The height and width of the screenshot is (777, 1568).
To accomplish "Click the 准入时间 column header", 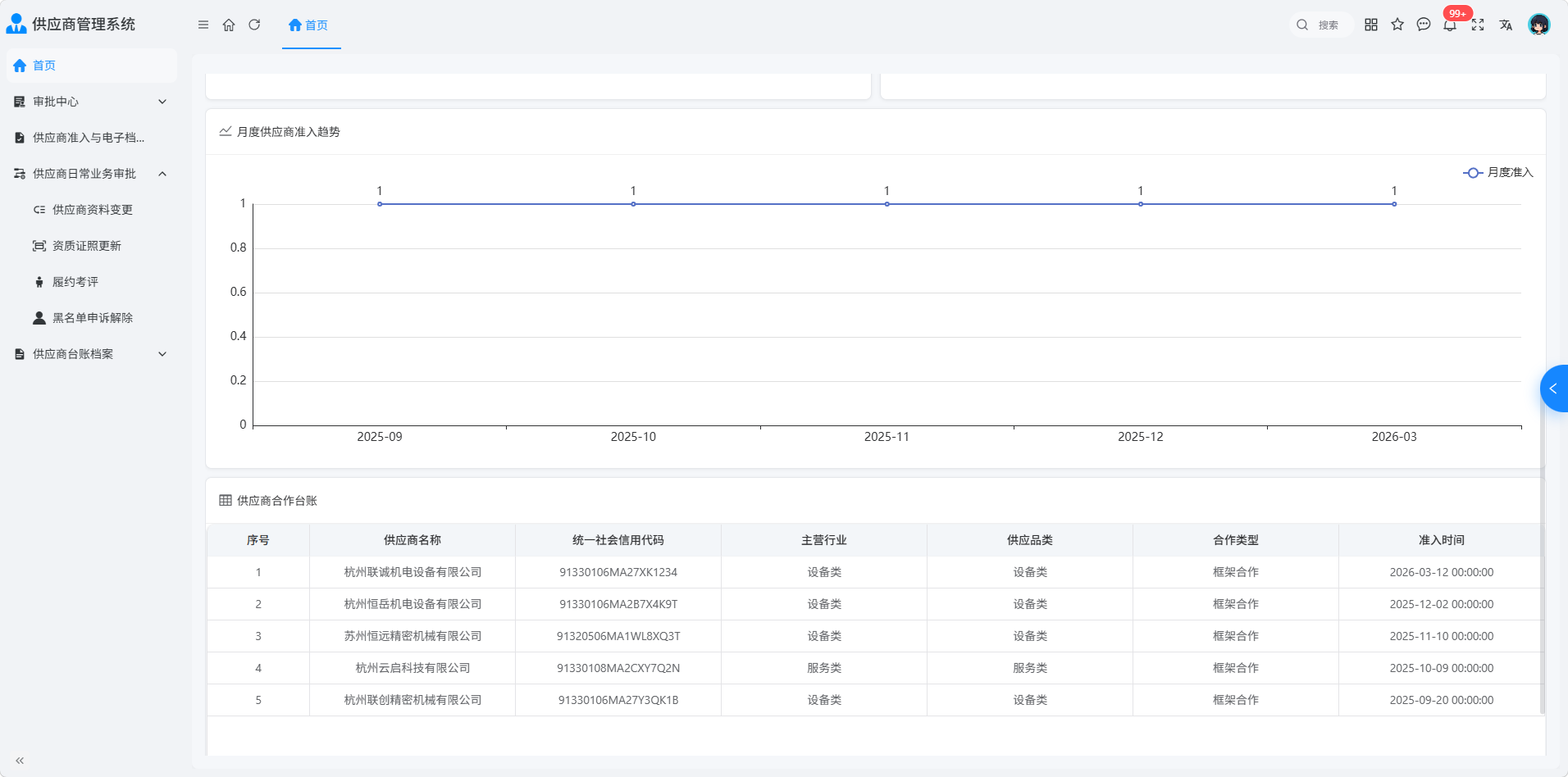I will 1441,540.
